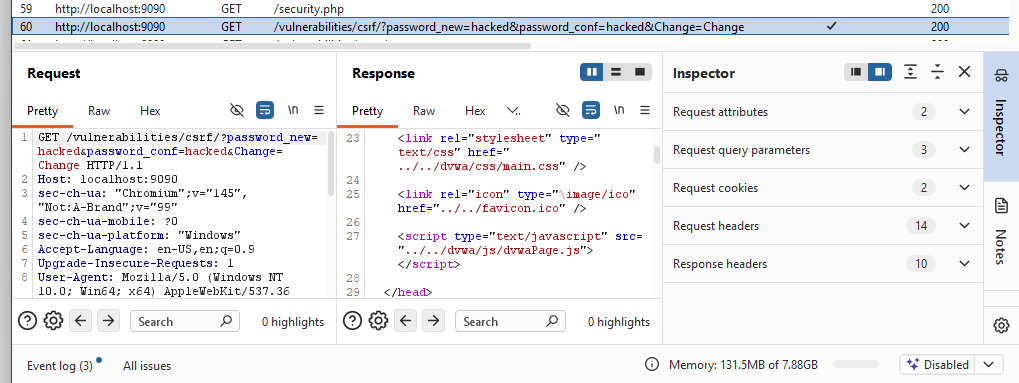Select Pretty tab in Response panel
The height and width of the screenshot is (383, 1019).
[x=368, y=111]
